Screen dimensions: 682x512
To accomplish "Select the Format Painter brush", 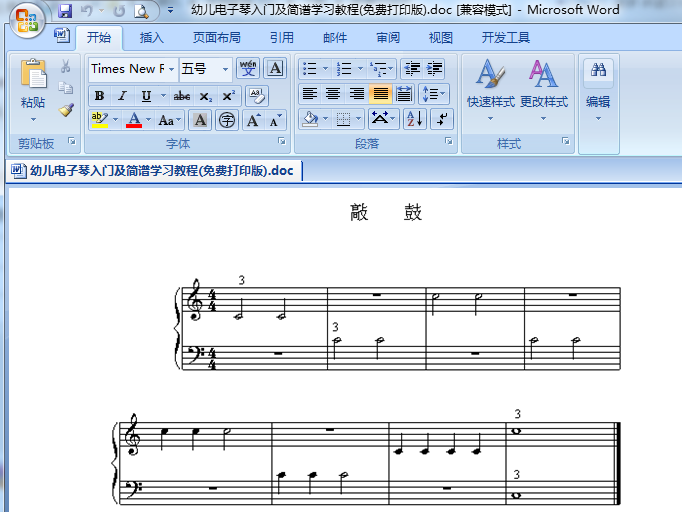I will click(x=66, y=110).
